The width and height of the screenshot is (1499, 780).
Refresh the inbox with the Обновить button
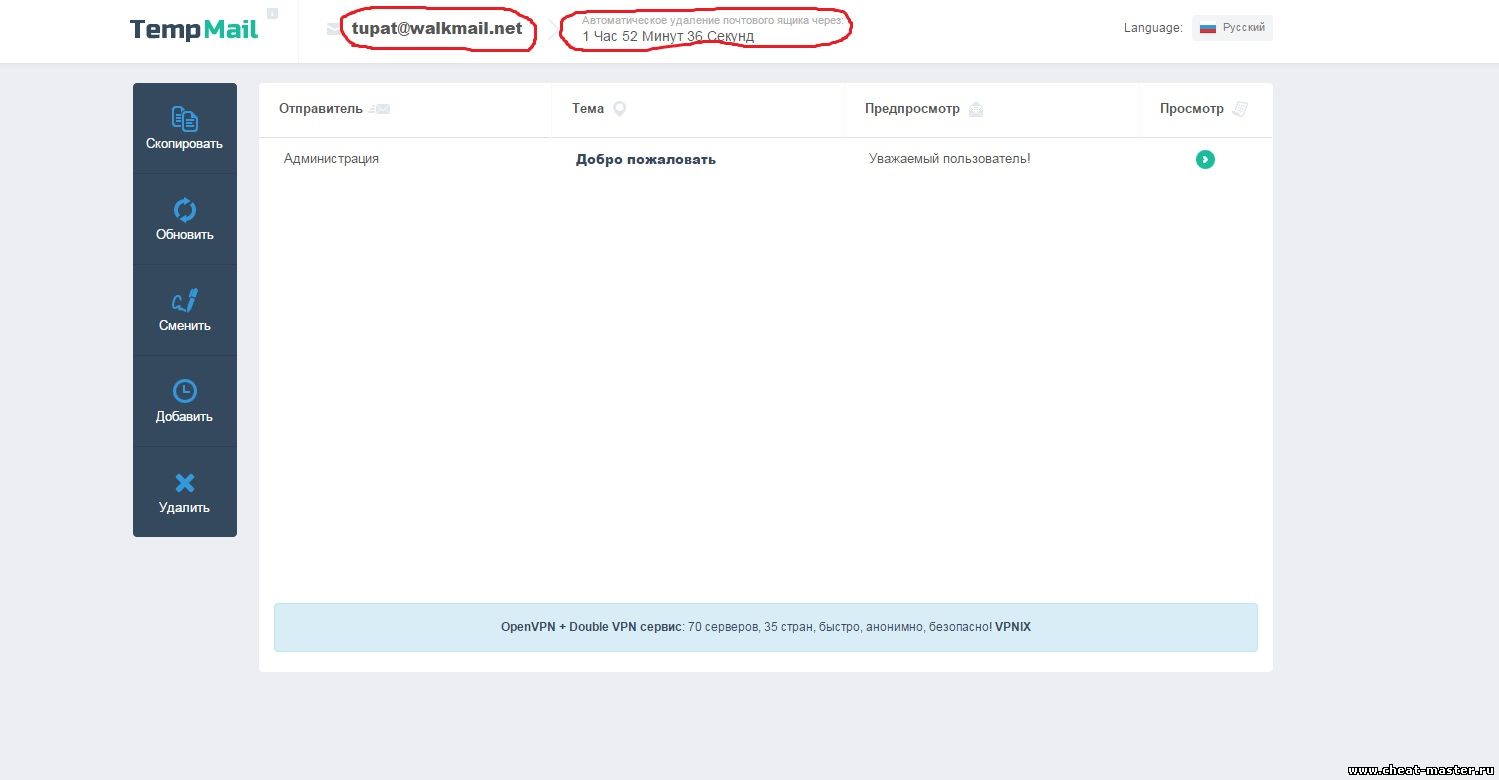click(185, 210)
